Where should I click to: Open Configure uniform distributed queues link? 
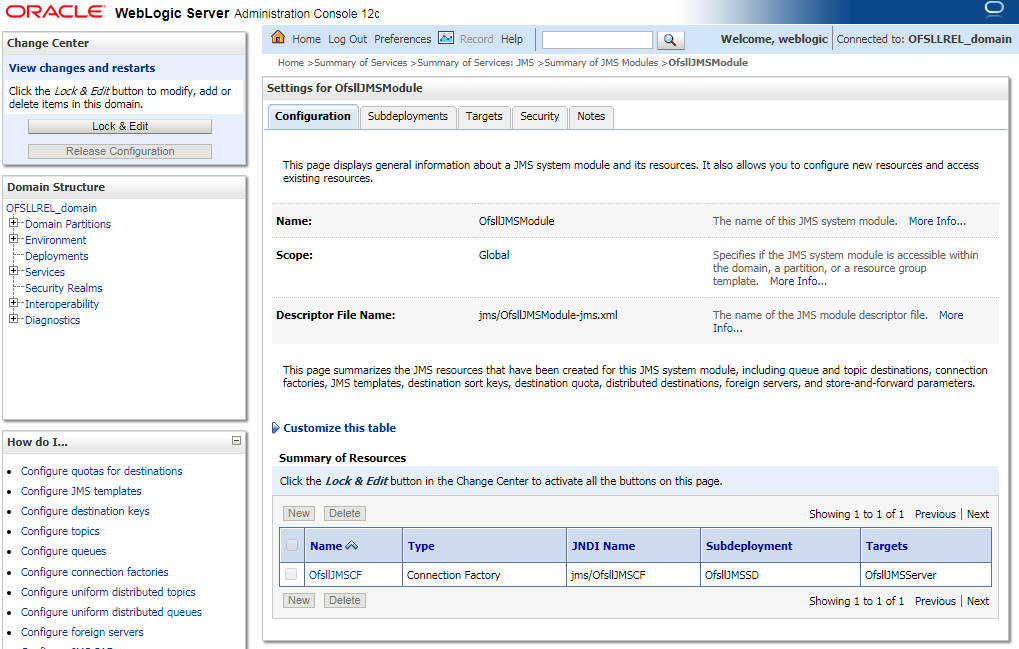(111, 612)
